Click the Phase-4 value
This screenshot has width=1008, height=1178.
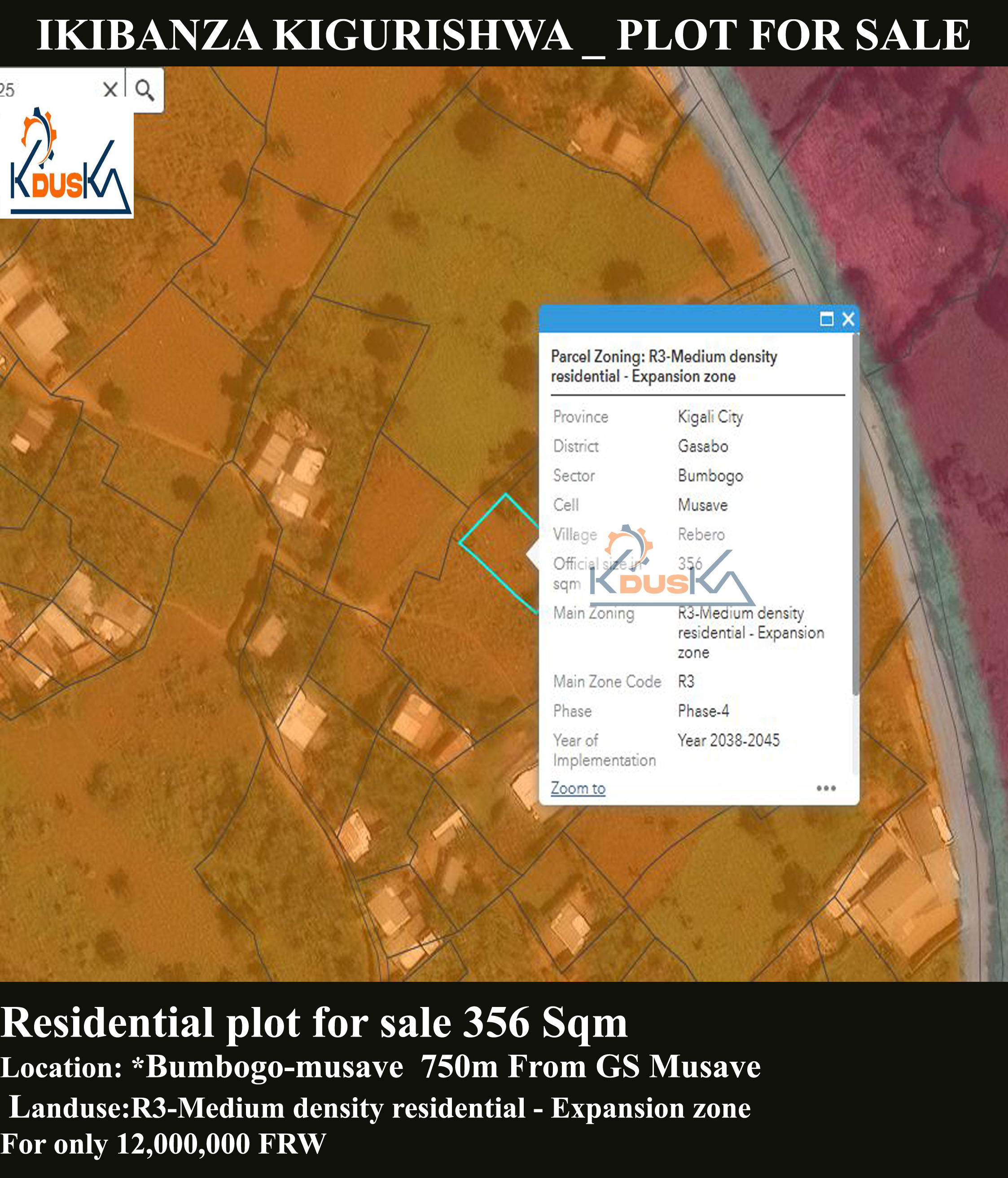703,711
